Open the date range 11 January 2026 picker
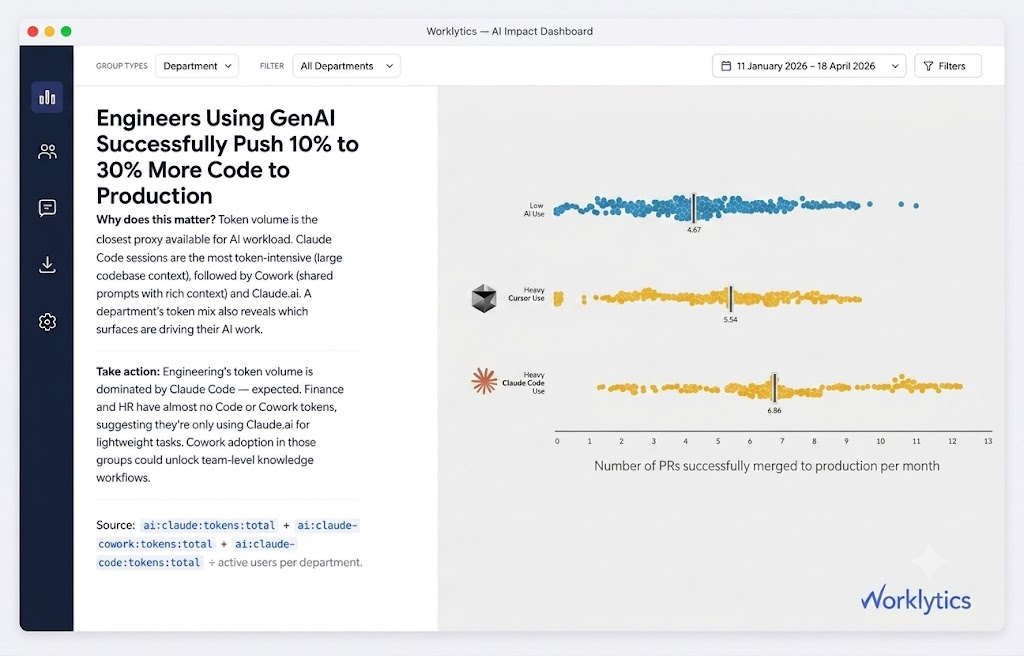The width and height of the screenshot is (1024, 656). (x=808, y=66)
